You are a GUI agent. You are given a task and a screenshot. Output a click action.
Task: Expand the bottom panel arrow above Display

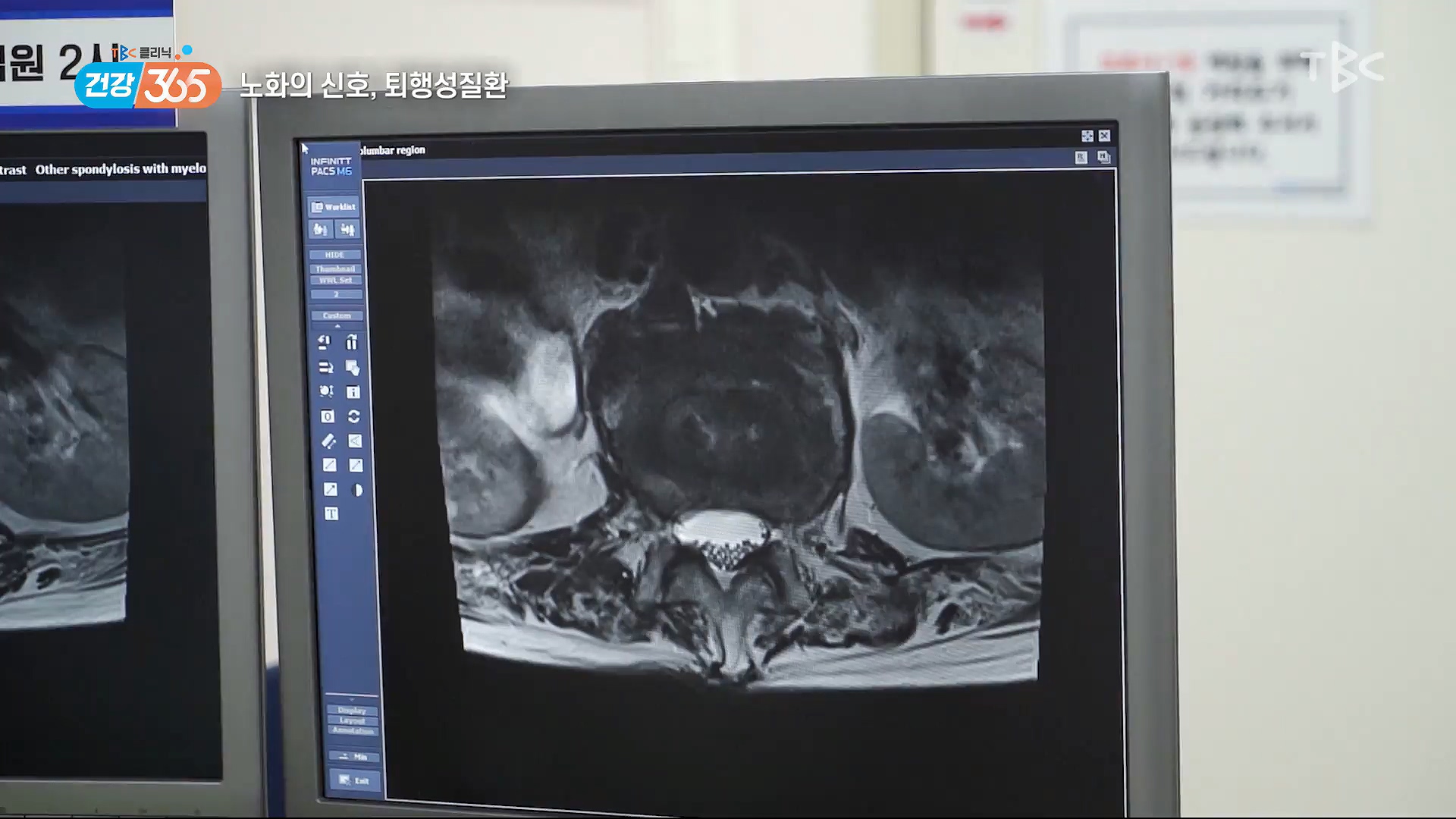pyautogui.click(x=352, y=699)
